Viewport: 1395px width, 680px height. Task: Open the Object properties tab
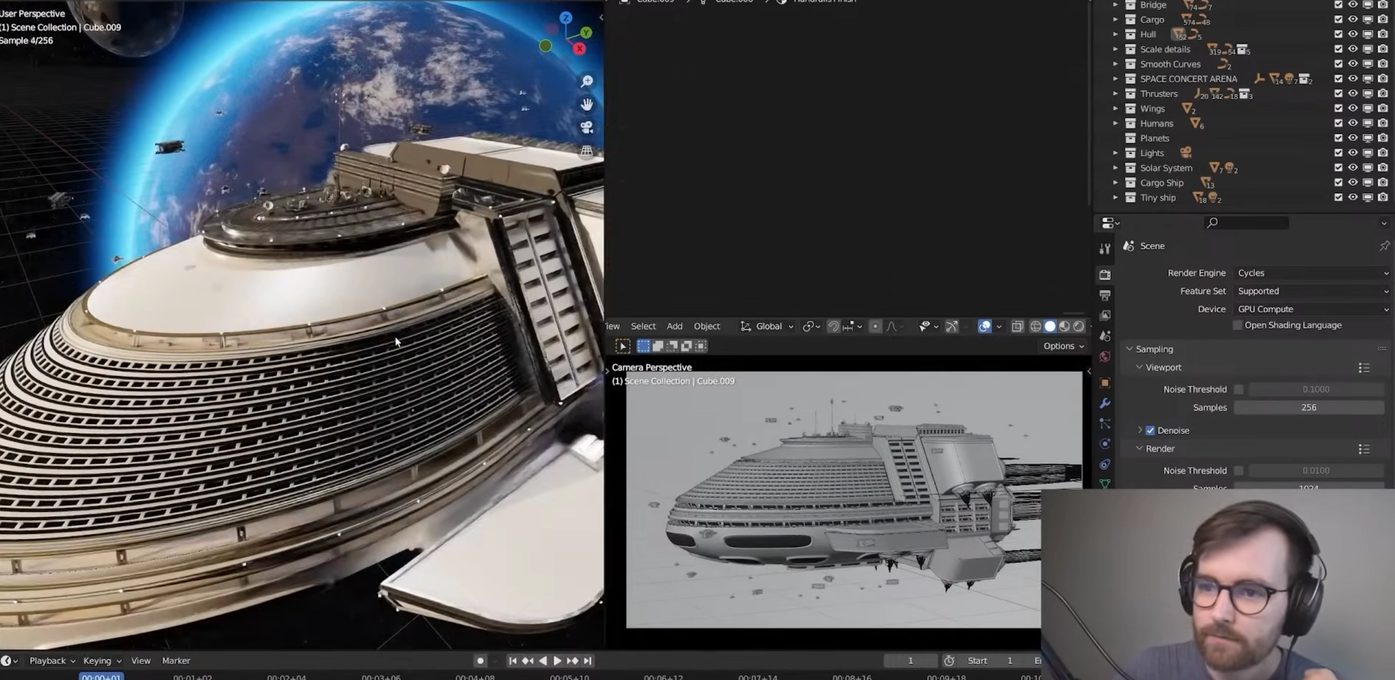[x=1105, y=383]
